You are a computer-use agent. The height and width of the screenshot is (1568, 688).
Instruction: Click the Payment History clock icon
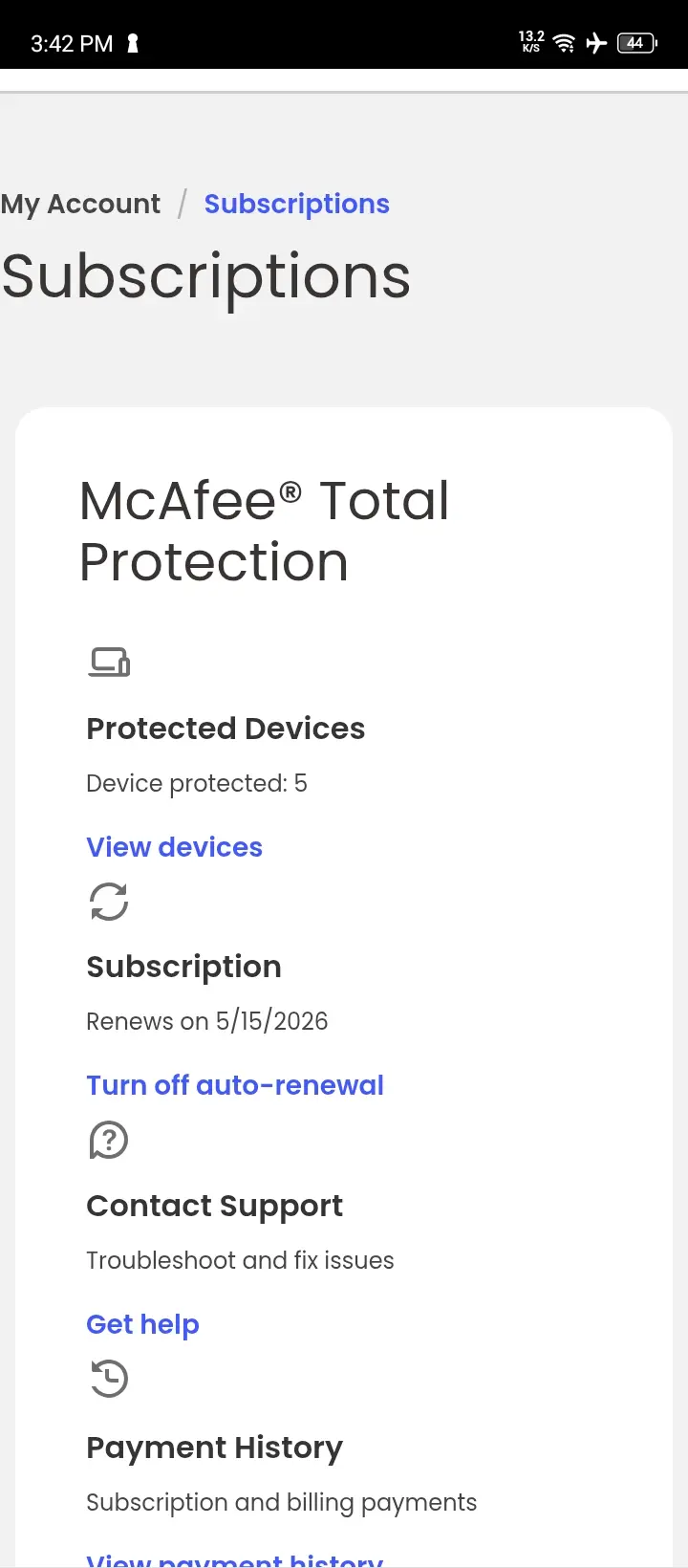tap(109, 1379)
